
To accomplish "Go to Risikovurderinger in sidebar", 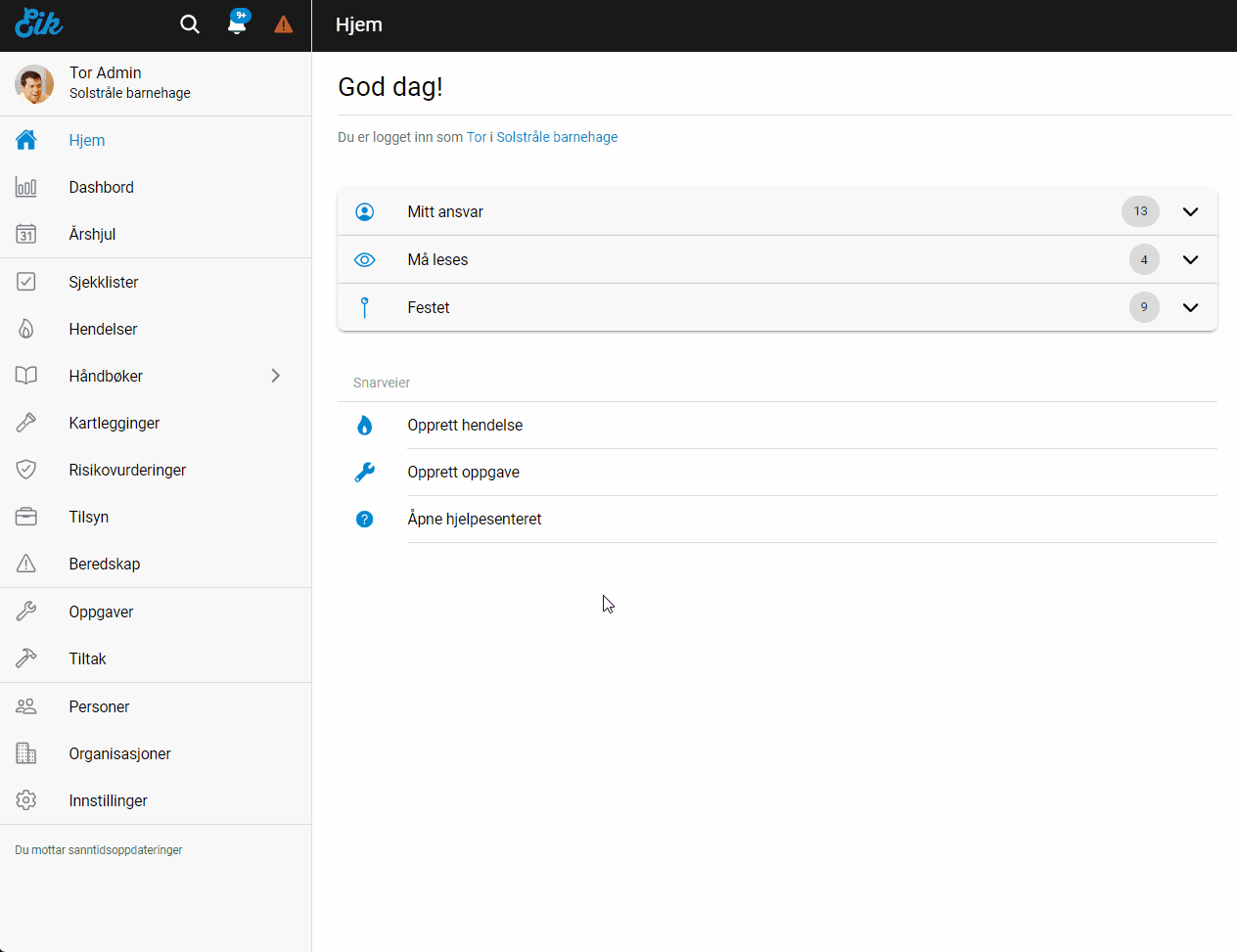I will click(x=127, y=470).
